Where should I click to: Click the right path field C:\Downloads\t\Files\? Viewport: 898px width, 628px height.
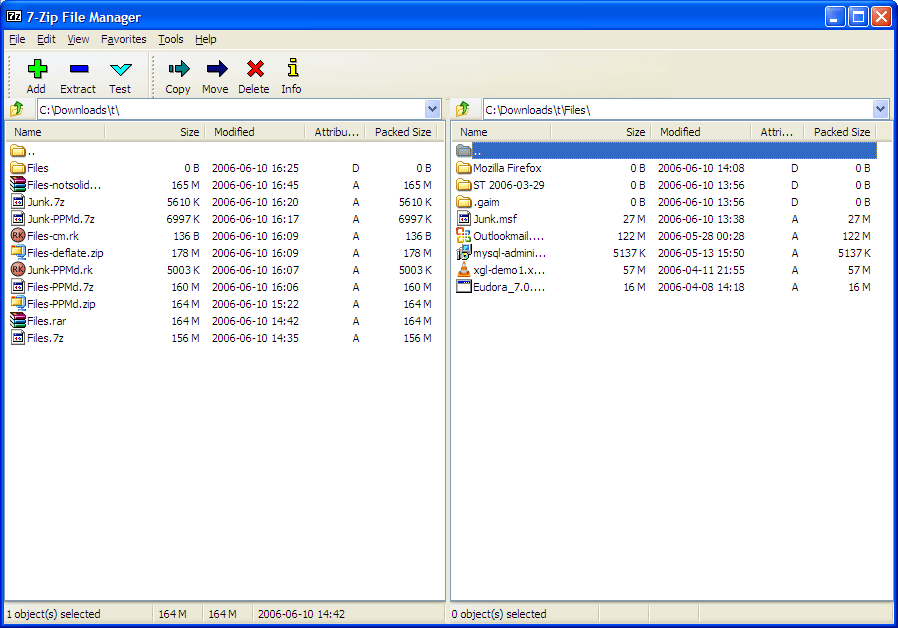point(678,109)
